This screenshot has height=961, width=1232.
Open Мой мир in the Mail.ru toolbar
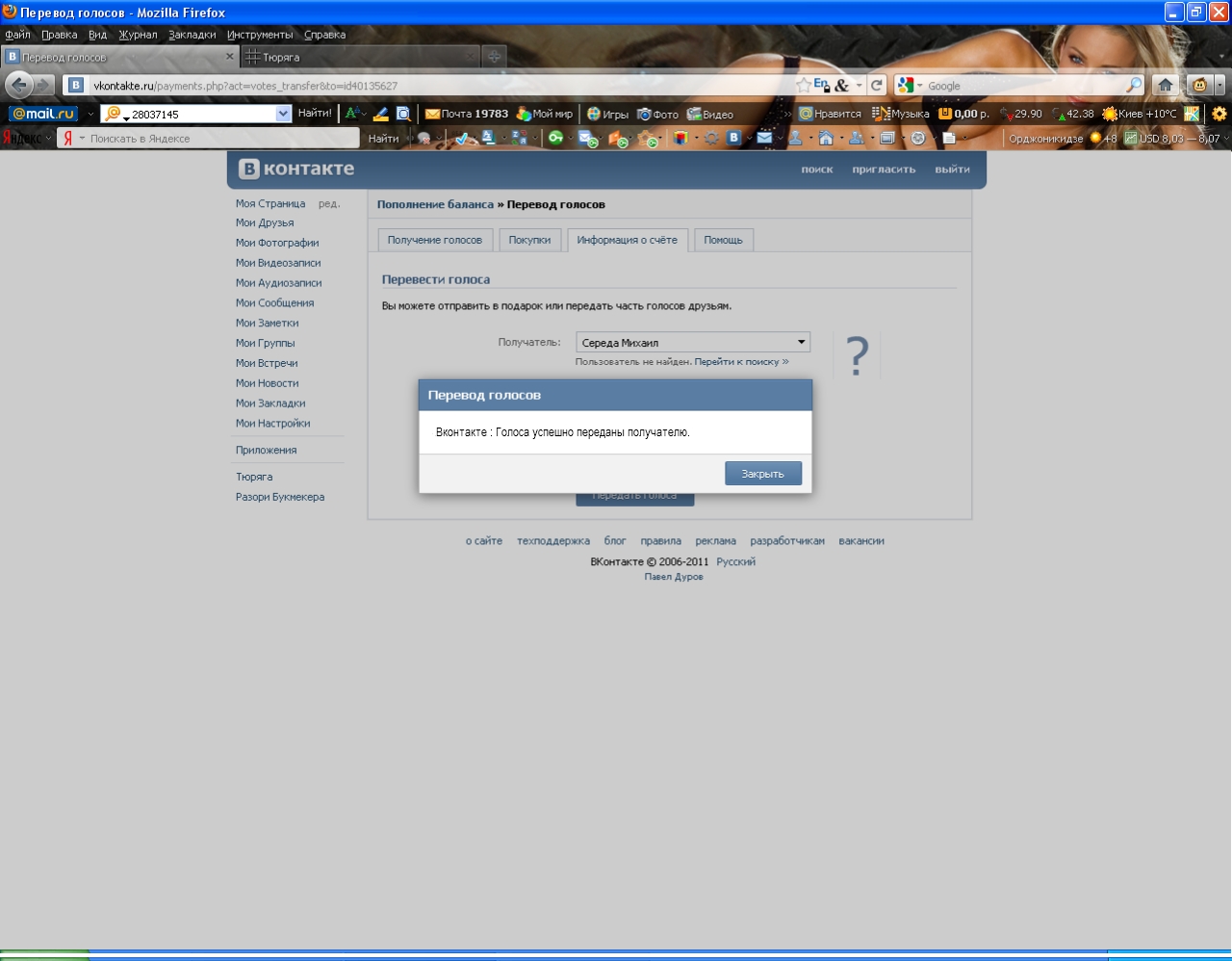click(544, 114)
